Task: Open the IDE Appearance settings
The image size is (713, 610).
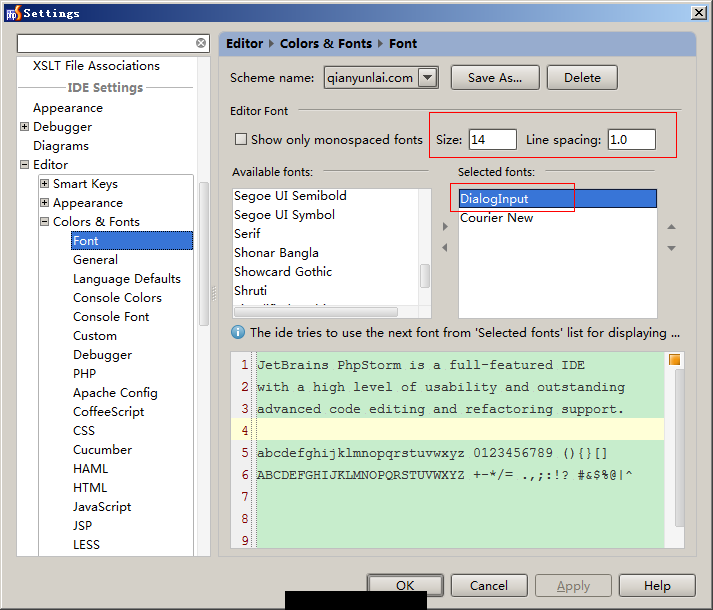Action: coord(68,108)
